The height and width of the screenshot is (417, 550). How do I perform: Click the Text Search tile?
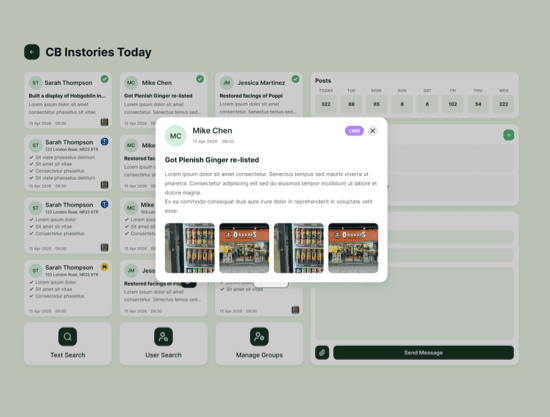tap(68, 344)
